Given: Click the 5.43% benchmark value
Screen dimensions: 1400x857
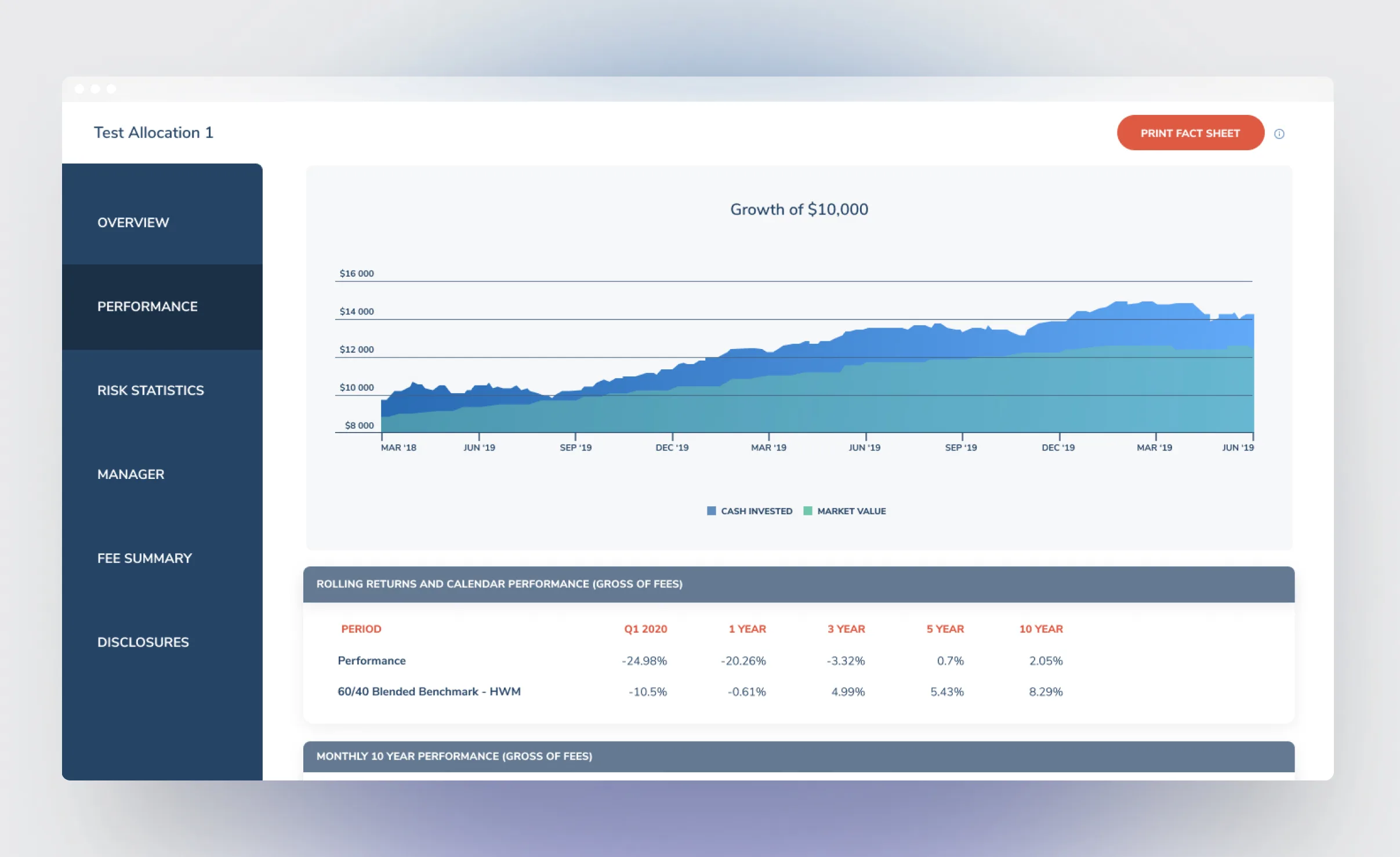Looking at the screenshot, I should [947, 692].
